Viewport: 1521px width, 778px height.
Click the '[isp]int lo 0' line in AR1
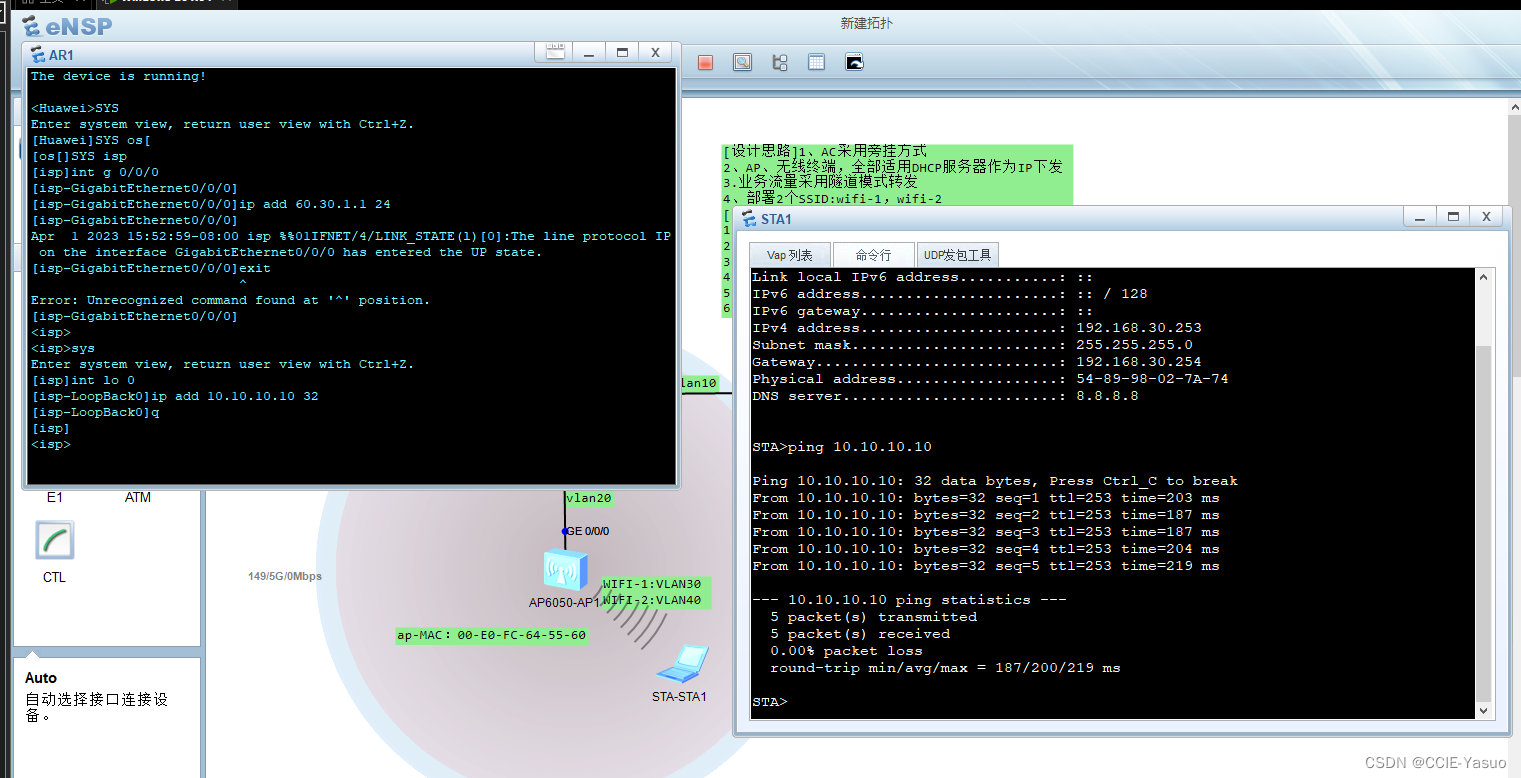[x=83, y=380]
